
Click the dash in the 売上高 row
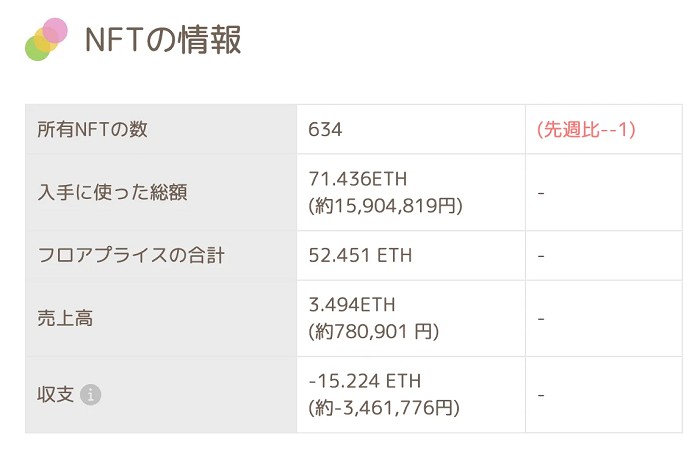pos(541,319)
